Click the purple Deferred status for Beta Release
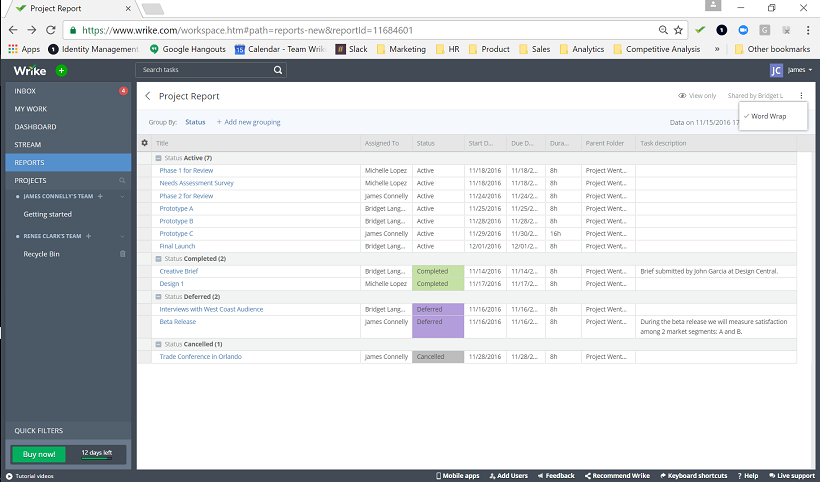 pos(438,327)
